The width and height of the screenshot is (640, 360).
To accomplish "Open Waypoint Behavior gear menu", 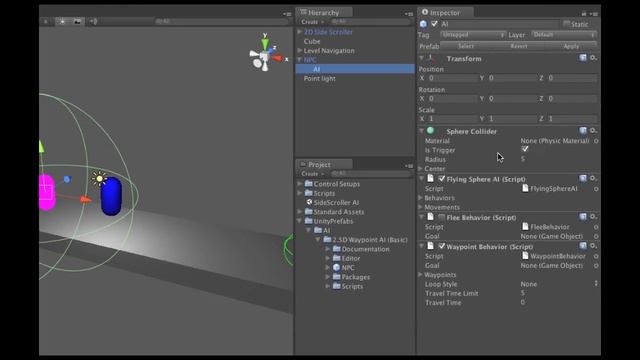I will pyautogui.click(x=593, y=246).
